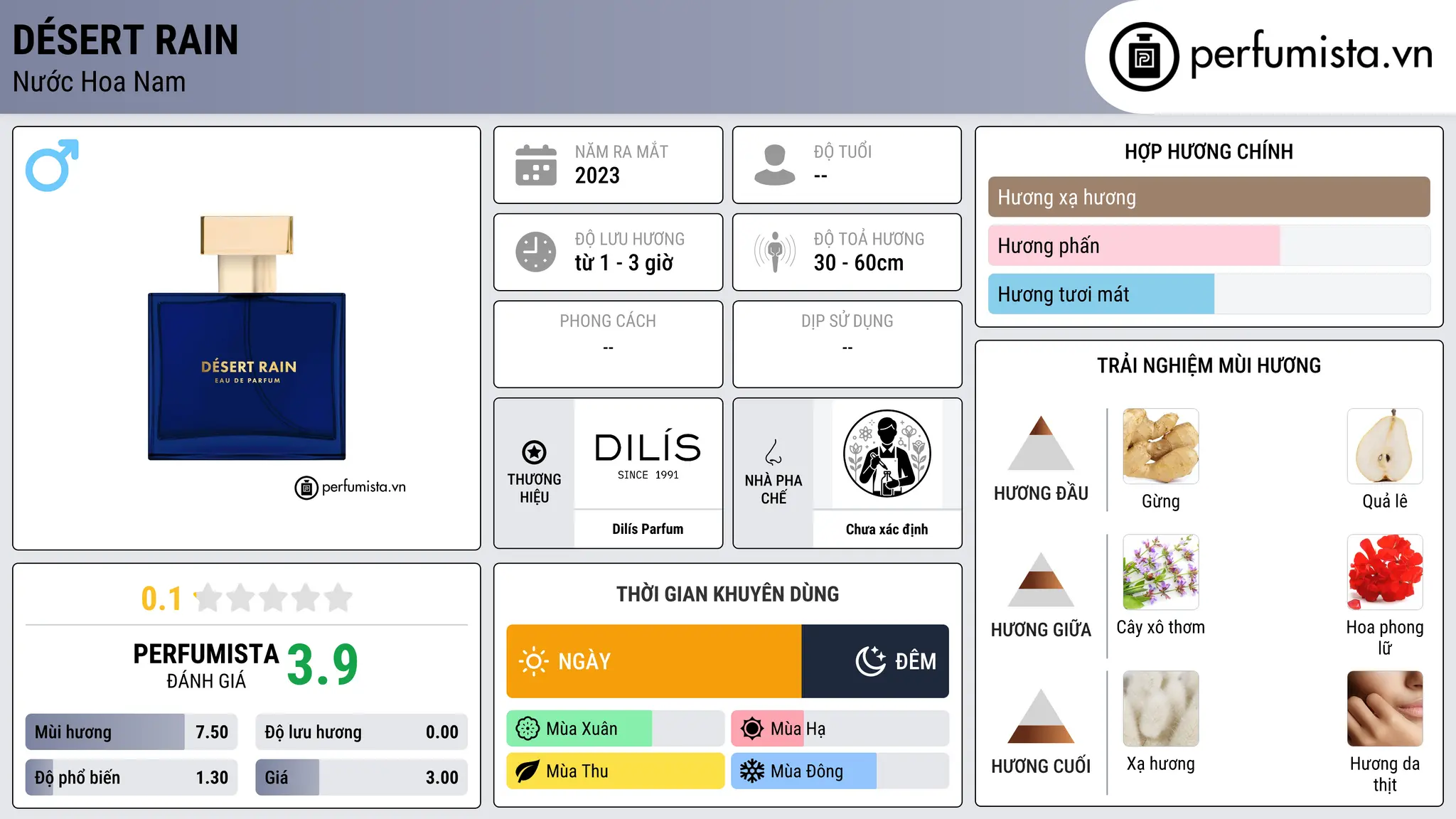The image size is (1456, 819).
Task: Click the clock icon beside Độ lưu hương
Action: click(536, 252)
